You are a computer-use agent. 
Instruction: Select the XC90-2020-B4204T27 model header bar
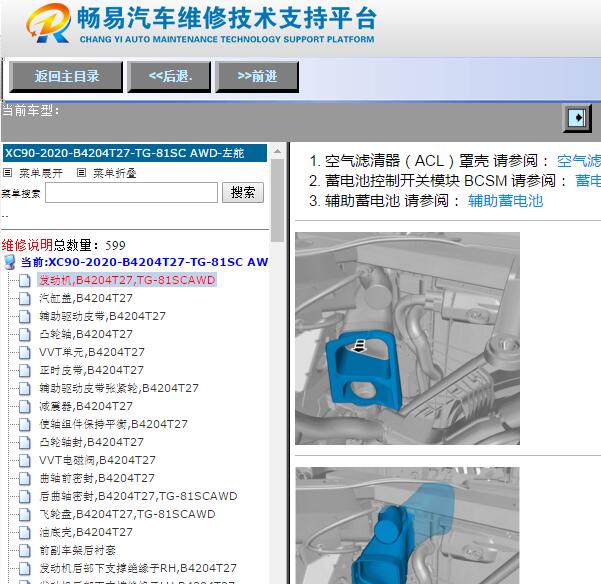(135, 153)
